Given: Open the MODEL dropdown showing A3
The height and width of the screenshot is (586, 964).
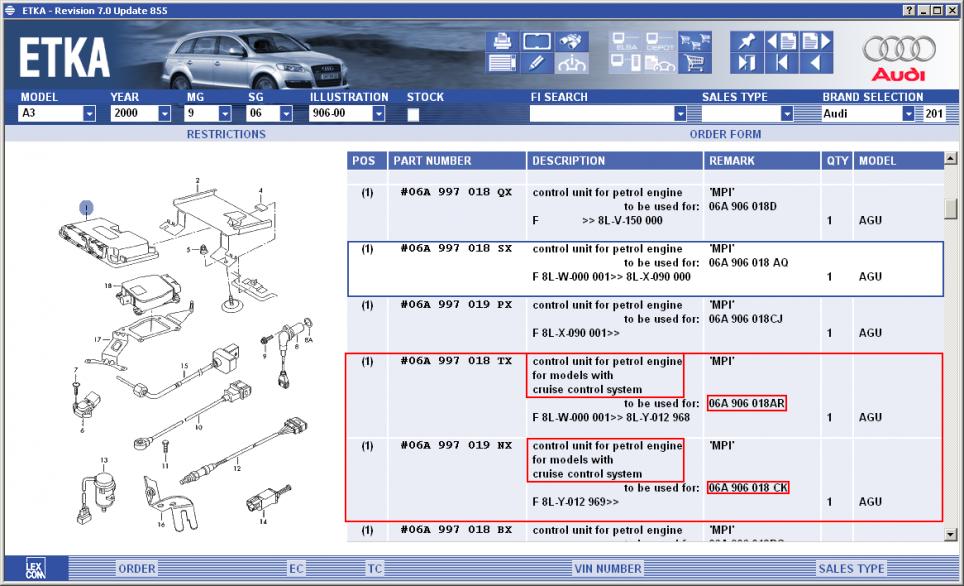Looking at the screenshot, I should [x=89, y=114].
